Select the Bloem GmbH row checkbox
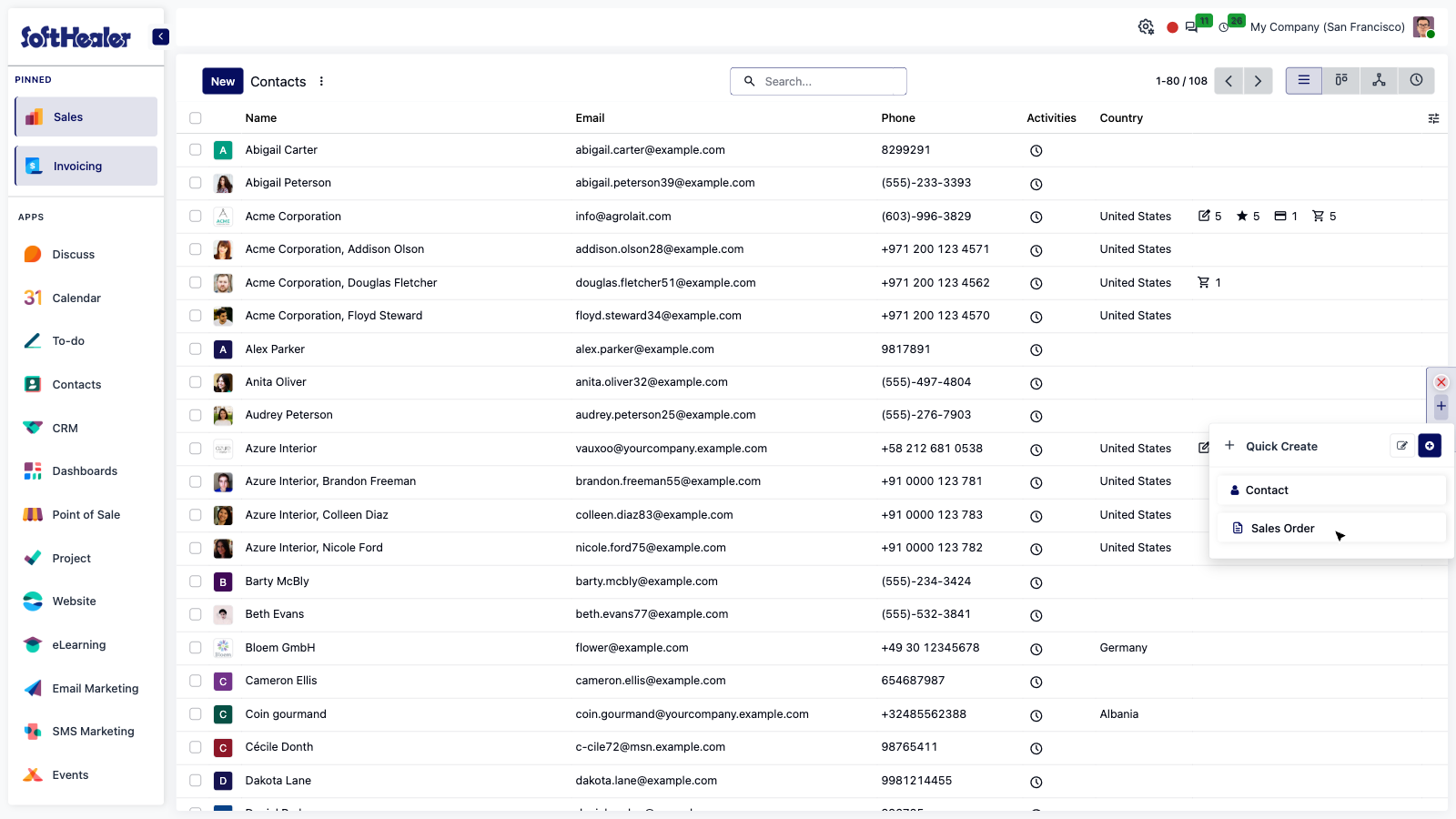Viewport: 1456px width, 819px height. coord(196,648)
